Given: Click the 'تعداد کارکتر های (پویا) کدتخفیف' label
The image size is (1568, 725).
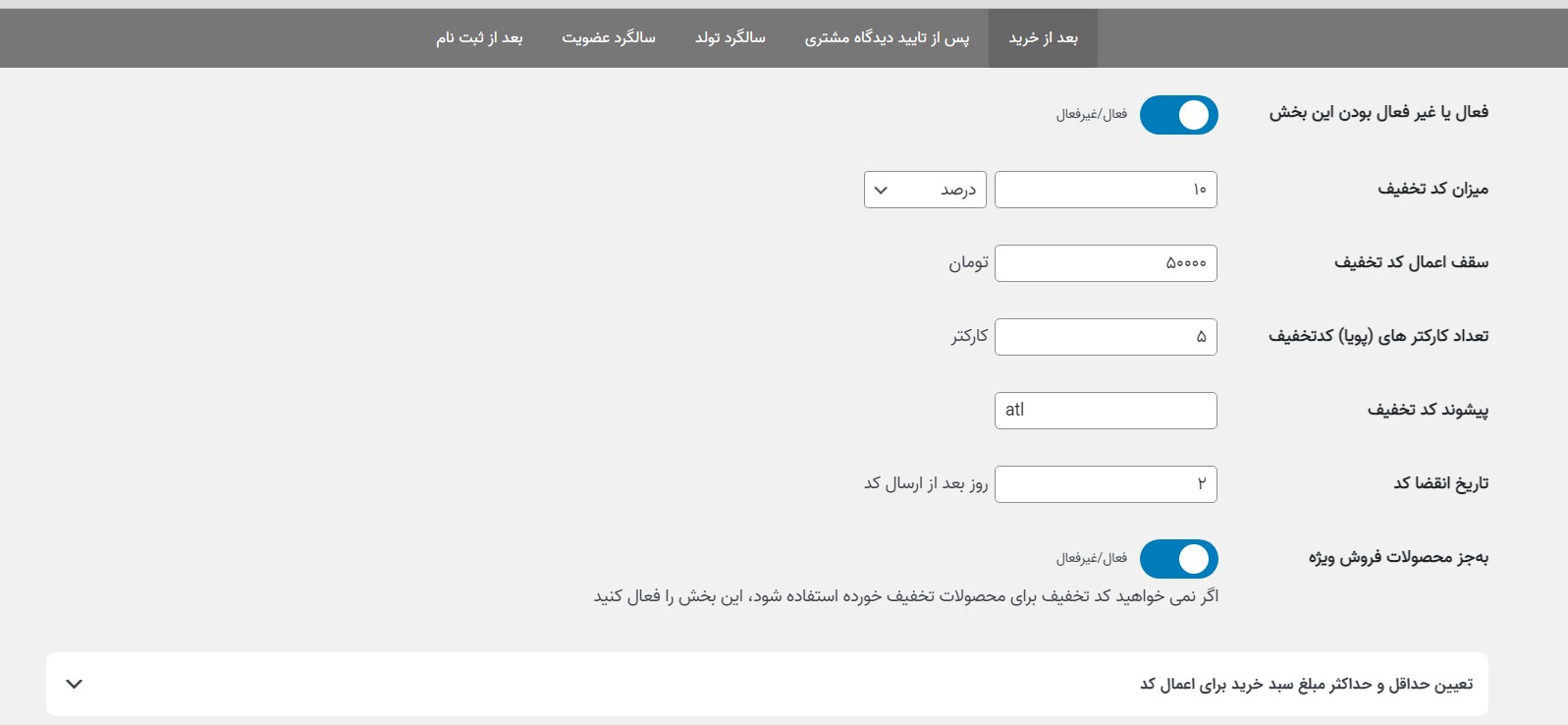Looking at the screenshot, I should [1379, 336].
